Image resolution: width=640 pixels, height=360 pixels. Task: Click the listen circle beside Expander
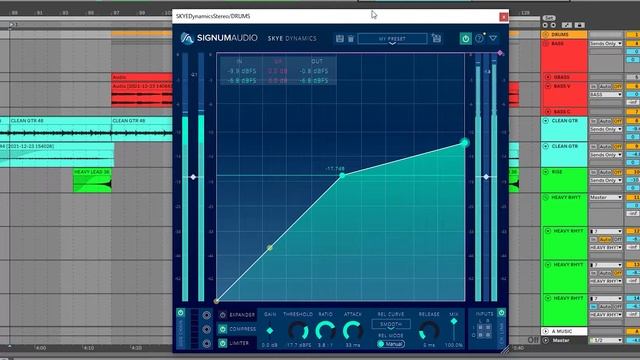(x=207, y=315)
